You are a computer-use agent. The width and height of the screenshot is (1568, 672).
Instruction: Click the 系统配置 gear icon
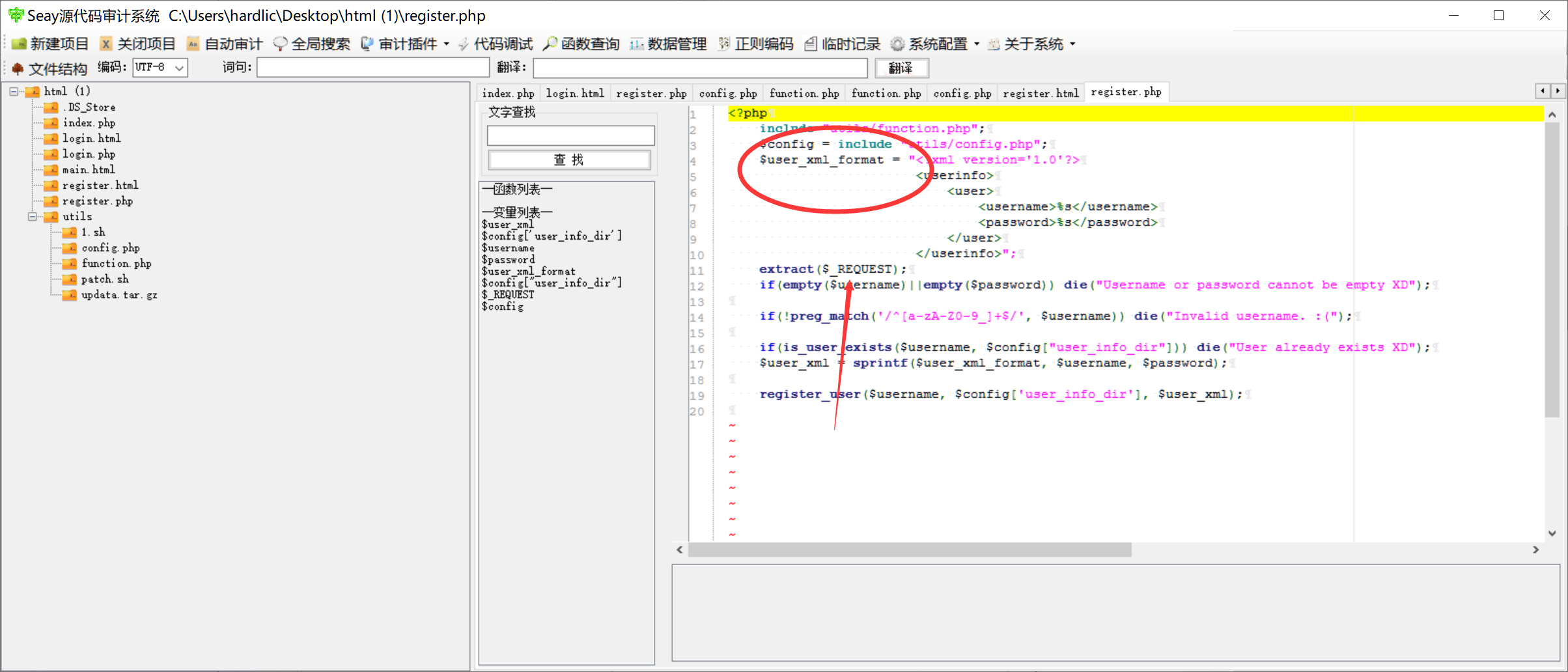point(897,44)
